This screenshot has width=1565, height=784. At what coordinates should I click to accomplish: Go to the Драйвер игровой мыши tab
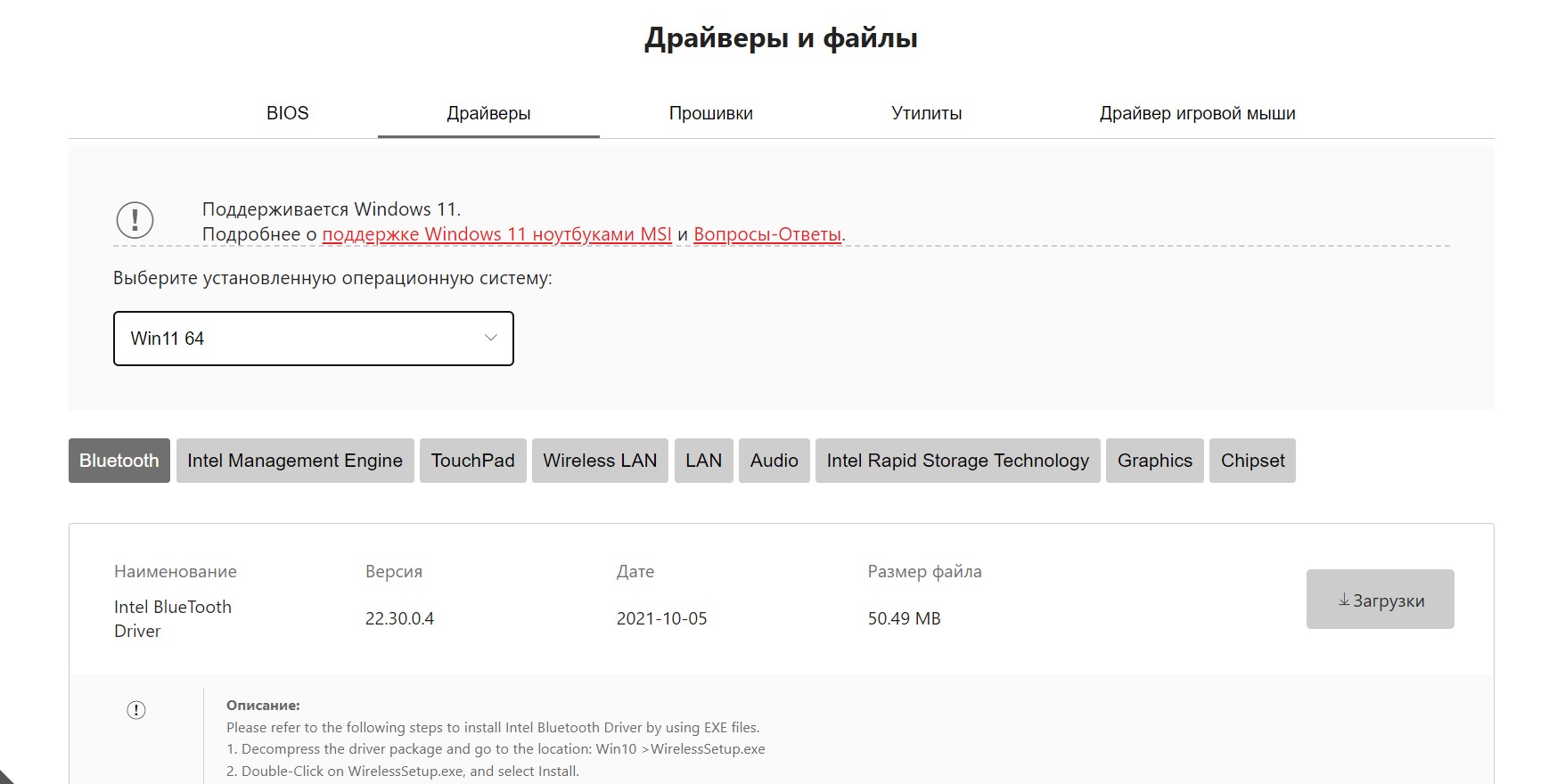click(1197, 113)
